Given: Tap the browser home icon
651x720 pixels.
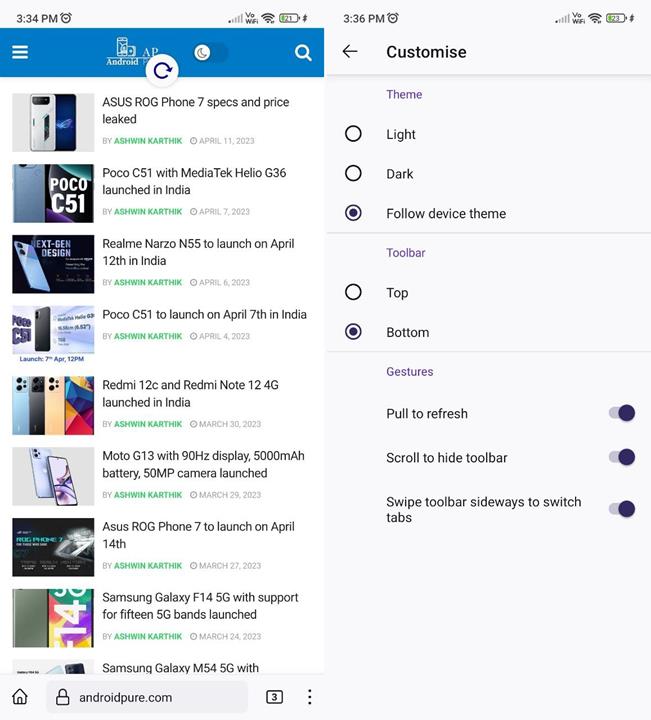Looking at the screenshot, I should [20, 697].
